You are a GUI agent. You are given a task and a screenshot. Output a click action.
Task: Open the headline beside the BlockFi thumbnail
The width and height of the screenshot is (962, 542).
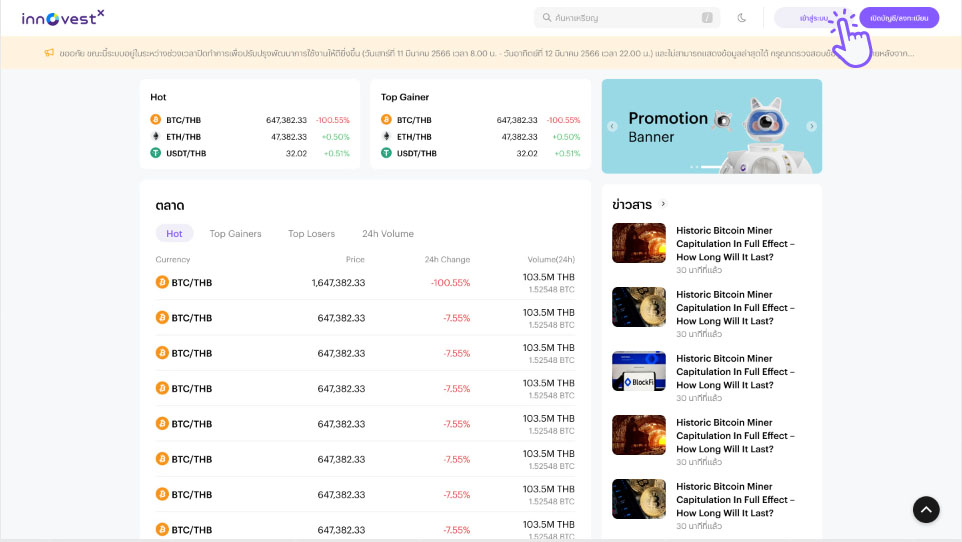[x=735, y=371]
